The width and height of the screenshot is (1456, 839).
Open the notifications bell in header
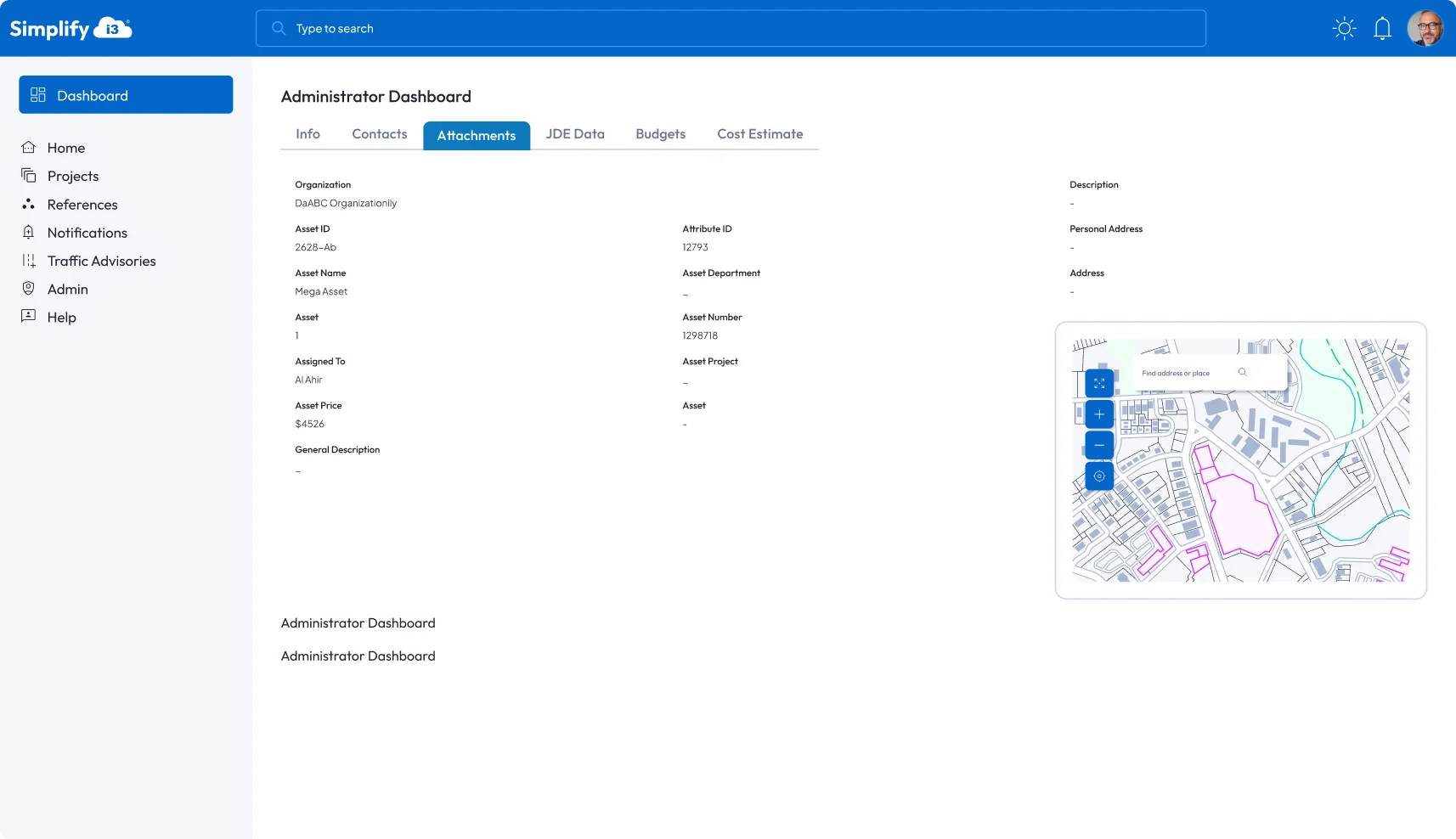(1382, 29)
